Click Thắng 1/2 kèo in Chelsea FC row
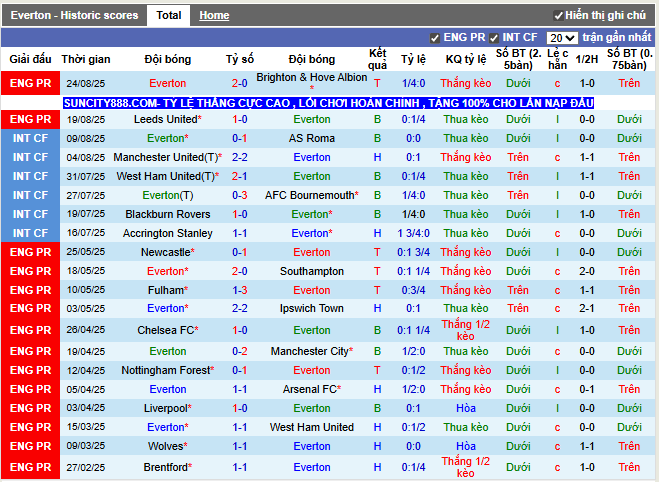 point(466,330)
